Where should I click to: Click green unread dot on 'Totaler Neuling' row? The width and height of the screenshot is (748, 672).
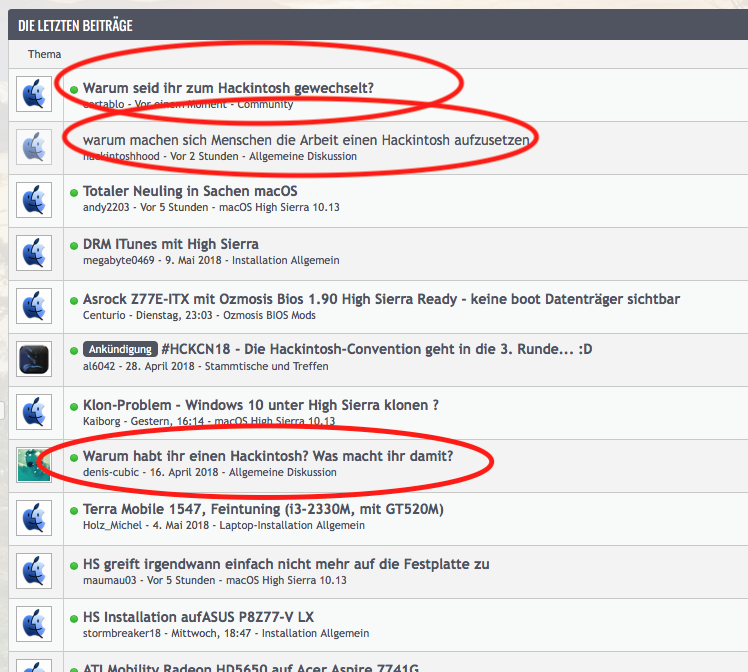(x=74, y=193)
